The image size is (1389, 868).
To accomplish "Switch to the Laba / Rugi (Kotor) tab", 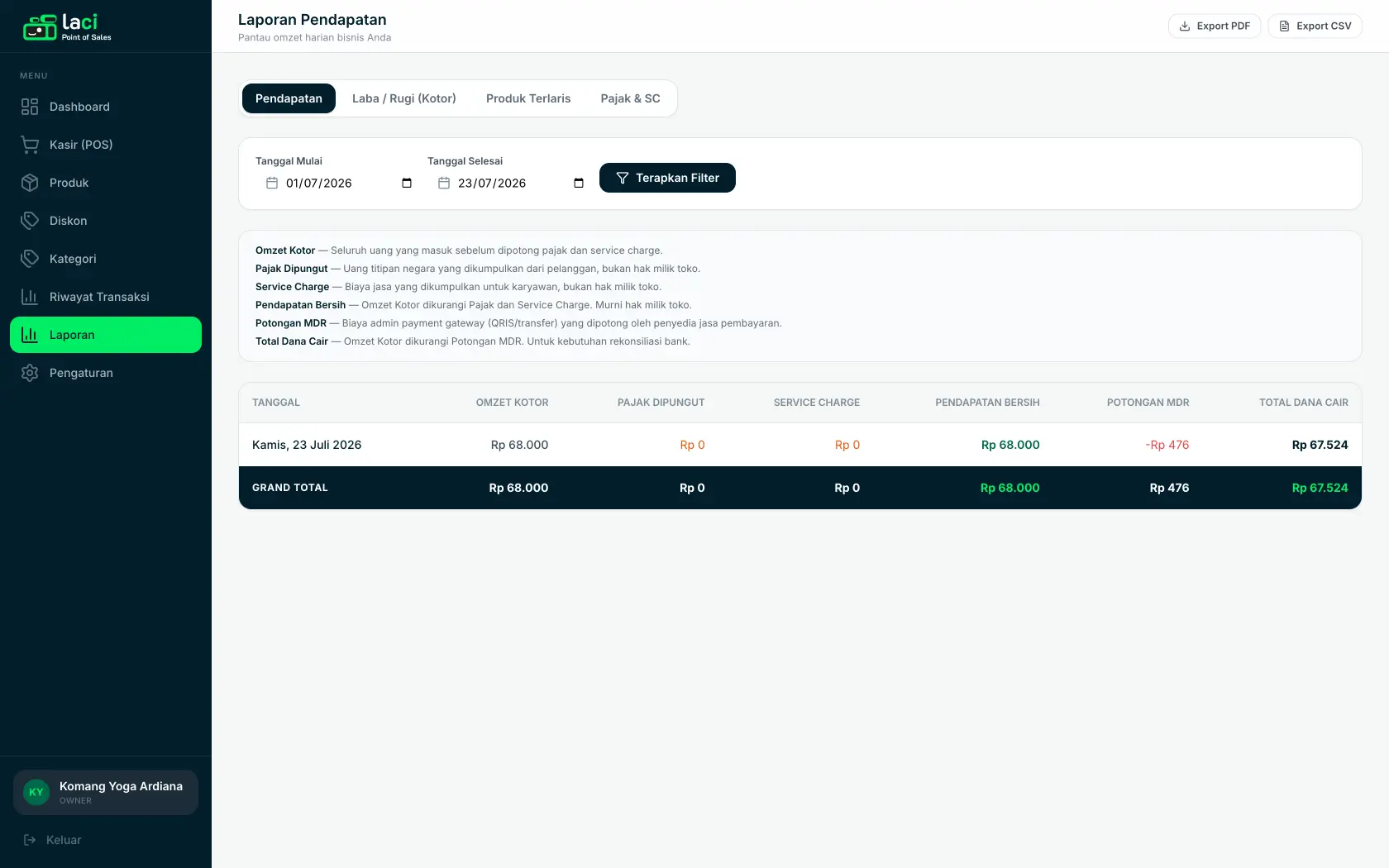I will [404, 98].
